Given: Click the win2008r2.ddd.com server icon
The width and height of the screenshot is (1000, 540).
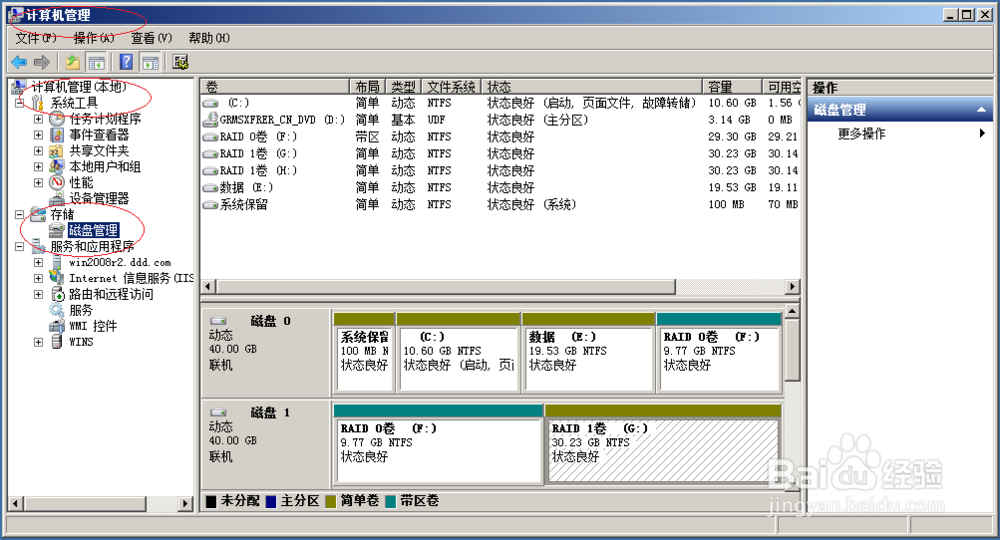Looking at the screenshot, I should pos(57,262).
